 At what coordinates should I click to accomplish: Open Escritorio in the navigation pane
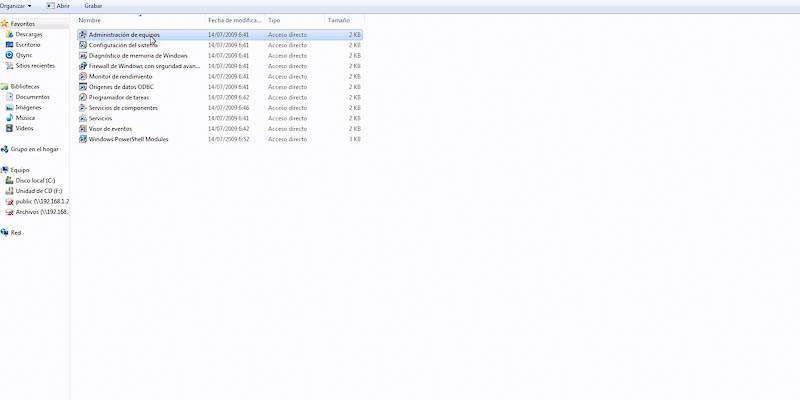click(x=28, y=45)
